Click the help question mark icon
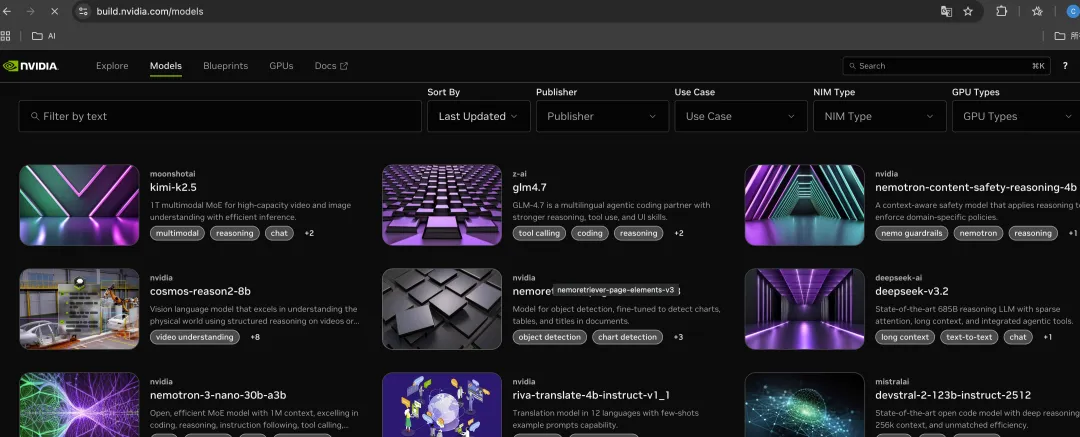The width and height of the screenshot is (1080, 437). click(1065, 66)
